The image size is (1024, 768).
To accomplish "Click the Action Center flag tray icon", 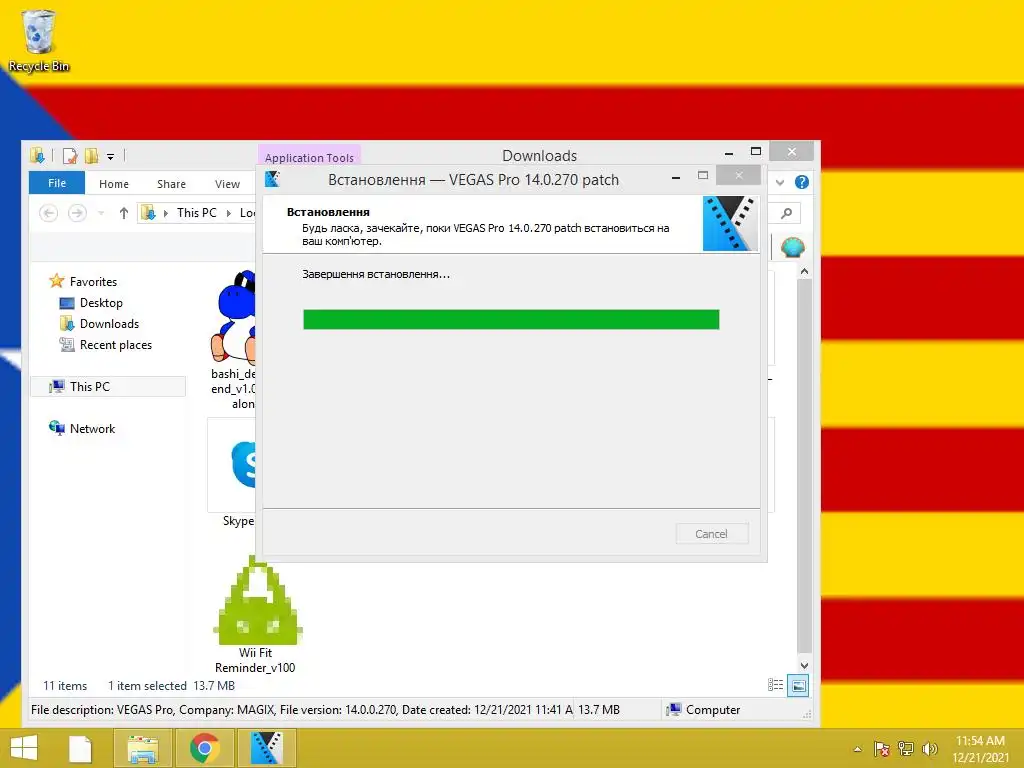I will (881, 748).
